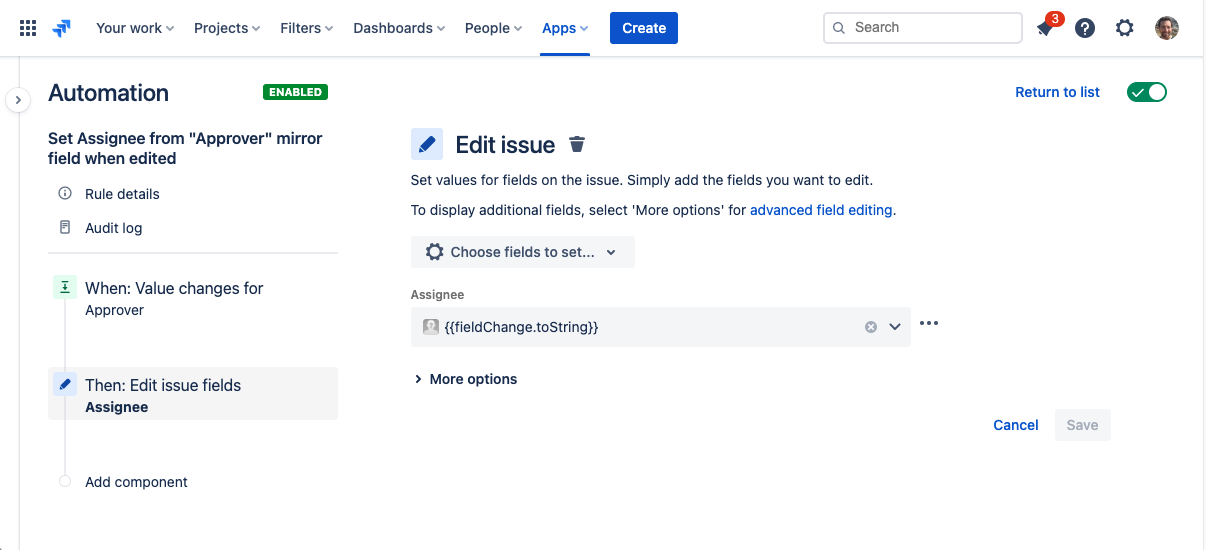Image resolution: width=1206 pixels, height=550 pixels.
Task: Open the Assignee field three-dot menu
Action: click(x=929, y=323)
